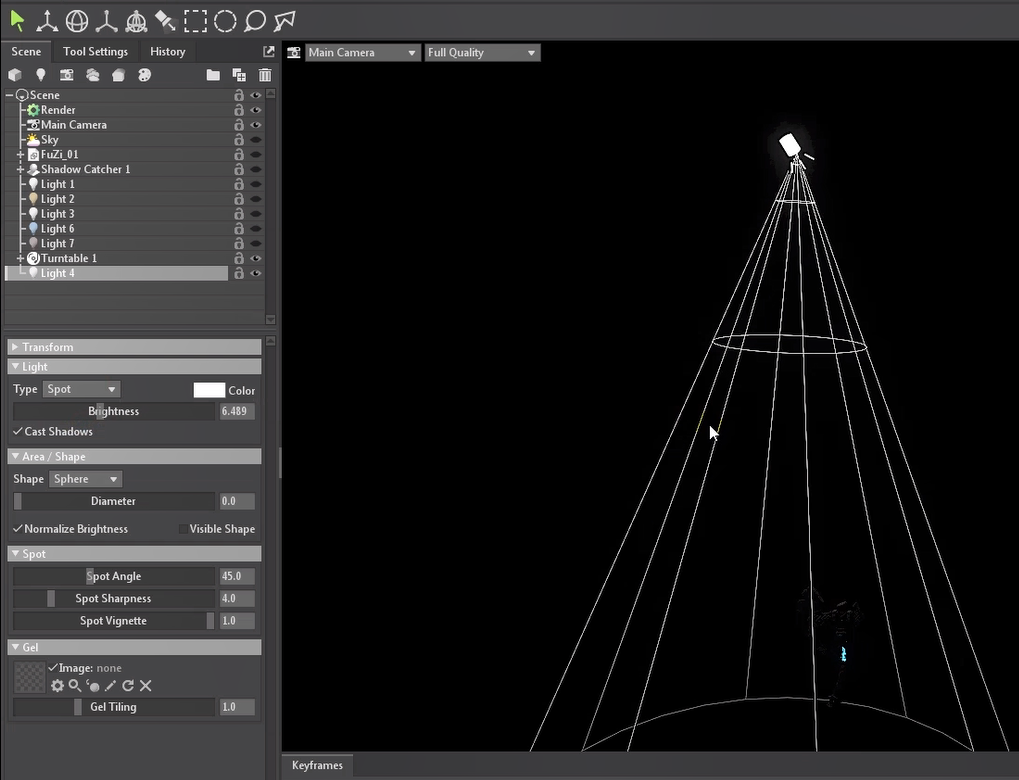Image resolution: width=1019 pixels, height=780 pixels.
Task: Activate the translate axes tool
Action: click(47, 21)
